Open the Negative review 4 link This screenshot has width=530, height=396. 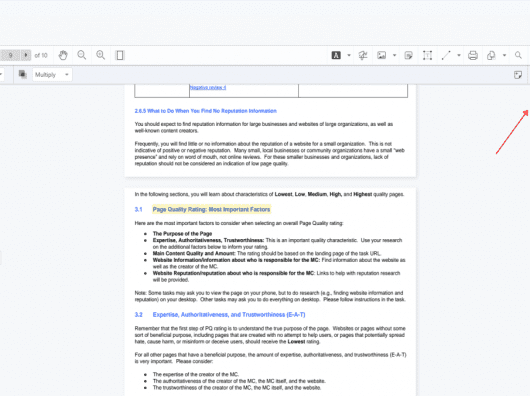click(x=208, y=88)
